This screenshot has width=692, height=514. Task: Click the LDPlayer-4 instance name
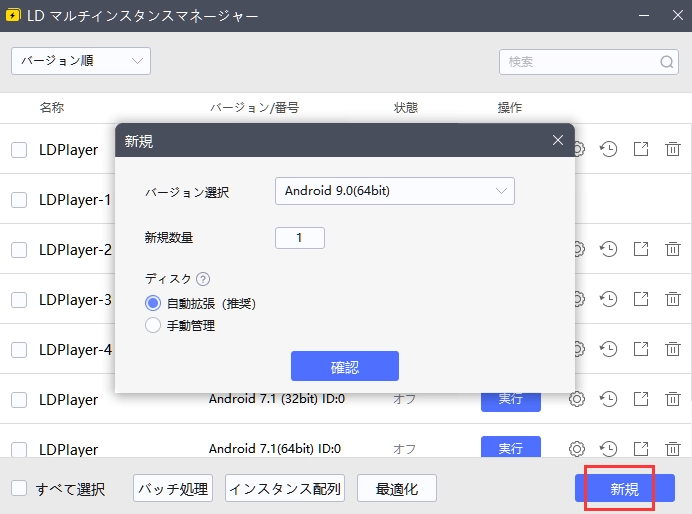tap(75, 350)
